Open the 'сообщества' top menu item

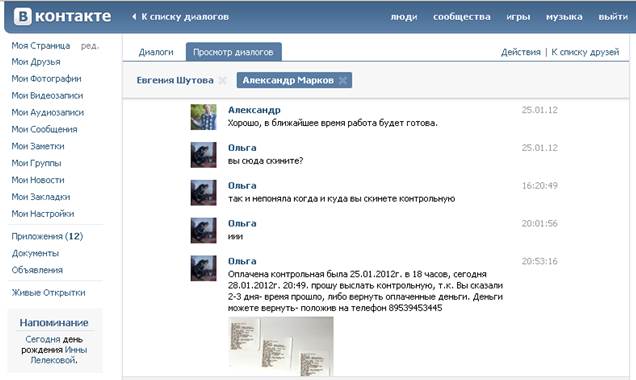[462, 17]
